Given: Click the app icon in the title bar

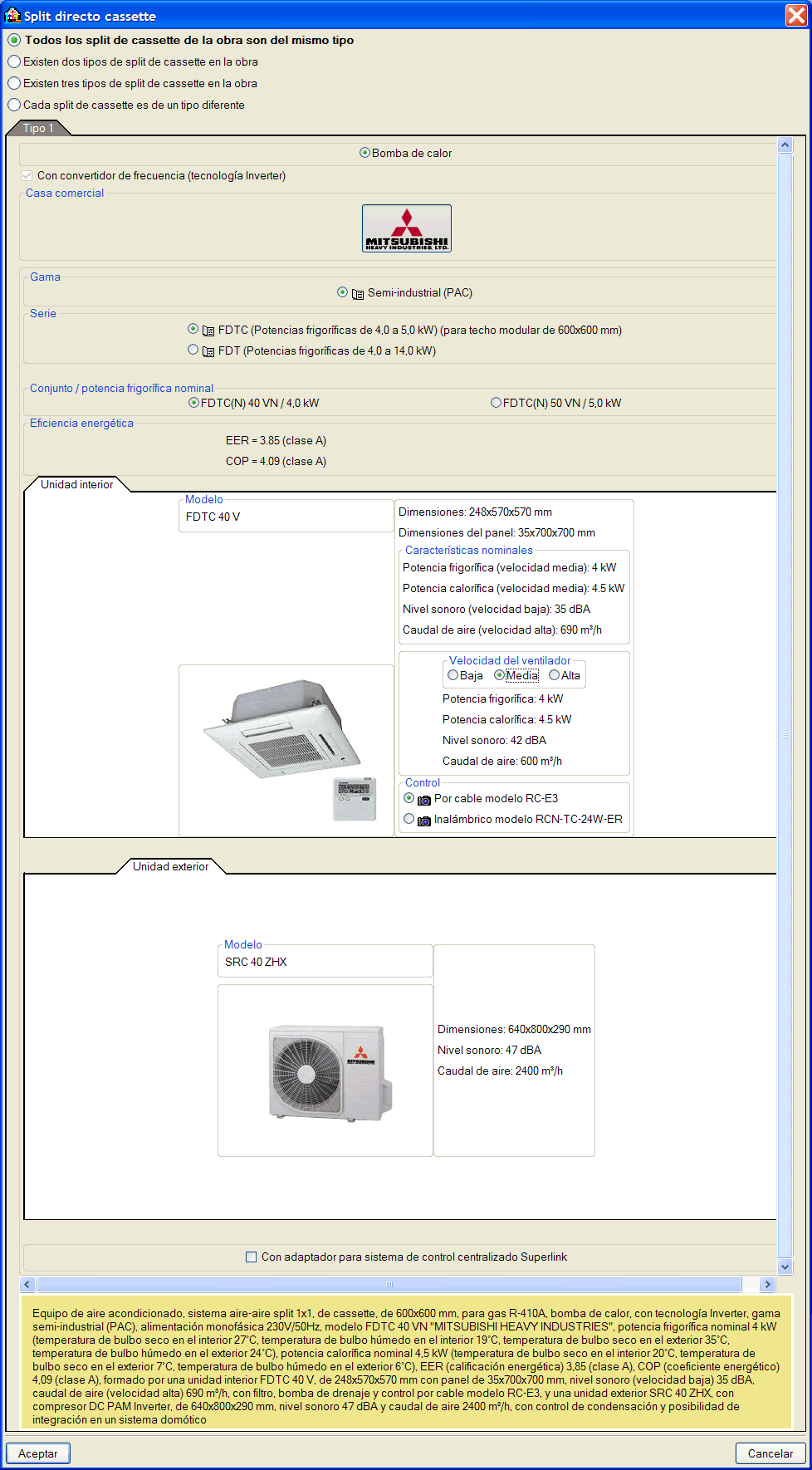Looking at the screenshot, I should tap(12, 15).
